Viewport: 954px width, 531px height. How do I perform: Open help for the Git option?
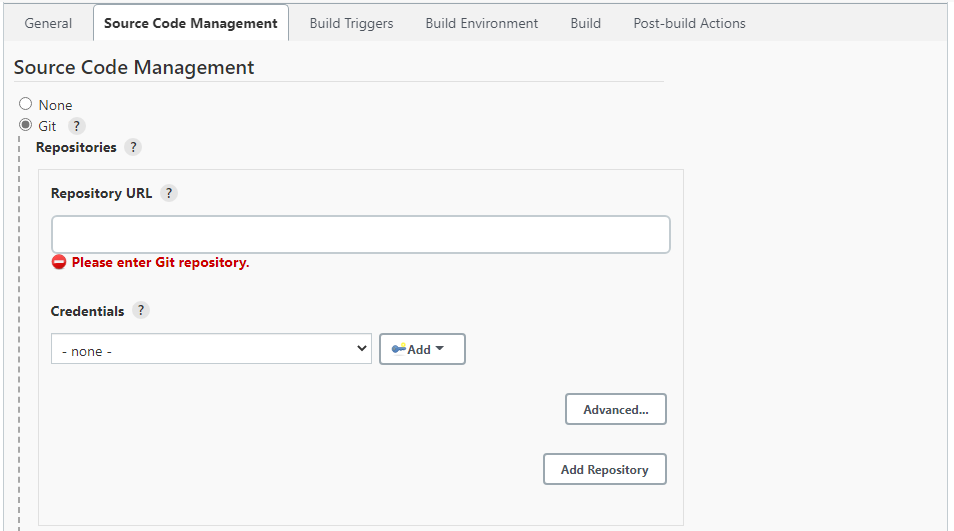[x=77, y=126]
